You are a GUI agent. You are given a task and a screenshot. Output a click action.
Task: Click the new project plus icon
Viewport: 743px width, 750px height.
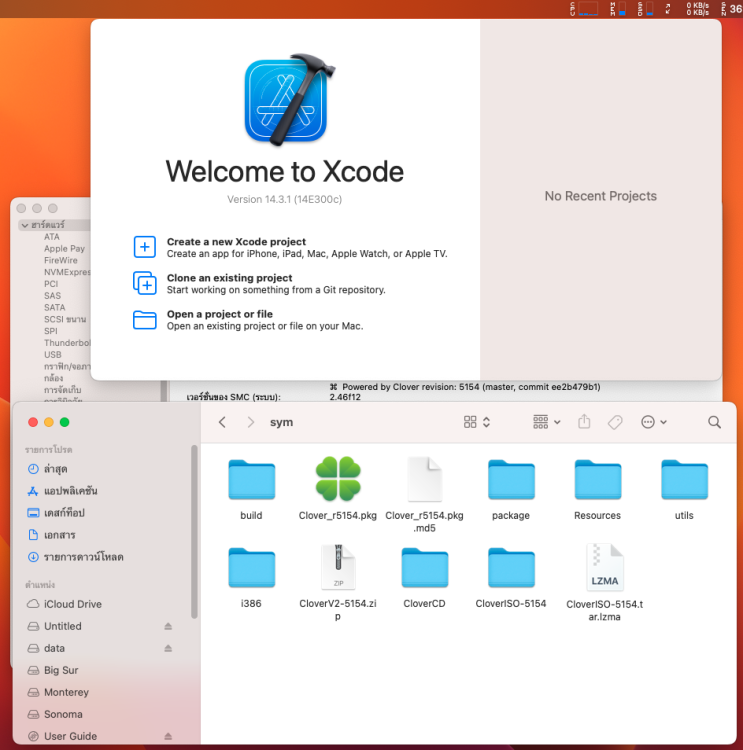pyautogui.click(x=144, y=247)
